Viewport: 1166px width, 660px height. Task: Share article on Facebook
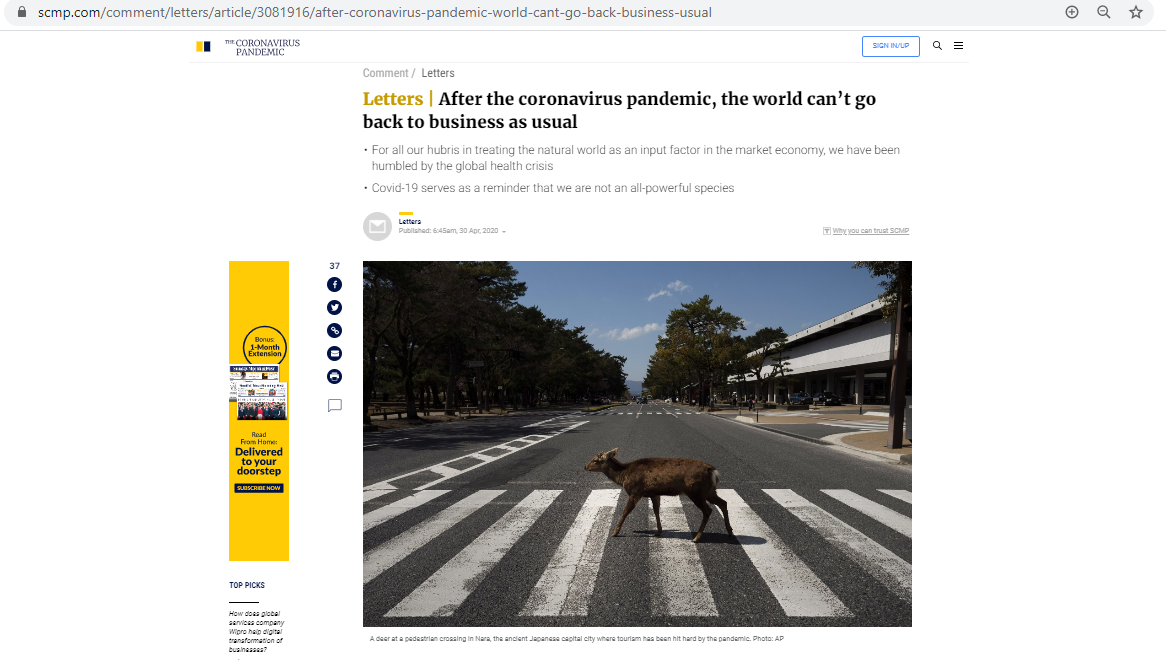point(334,285)
